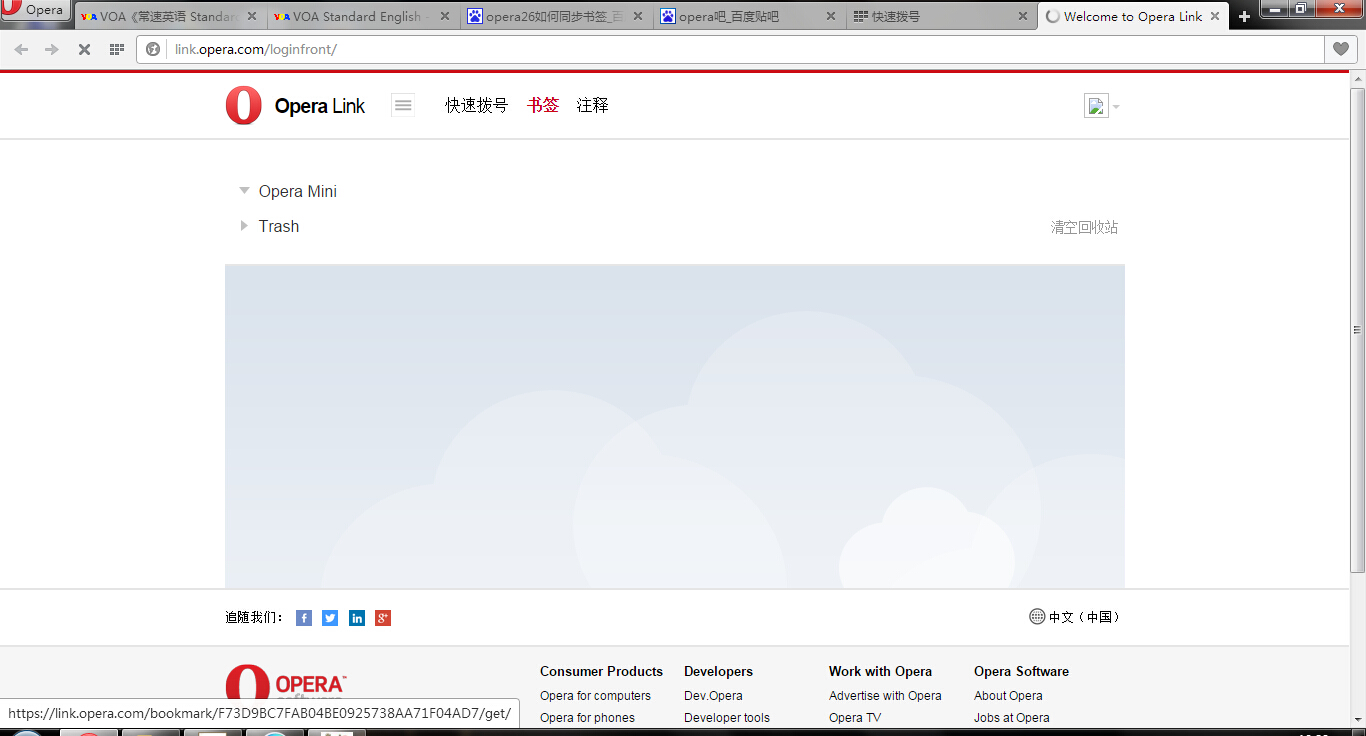Open Opera for phones link
This screenshot has width=1366, height=736.
click(x=587, y=718)
